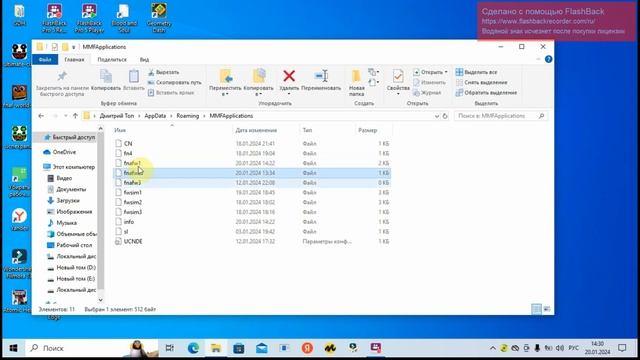Show hidden tray icons chevron

tap(493, 348)
